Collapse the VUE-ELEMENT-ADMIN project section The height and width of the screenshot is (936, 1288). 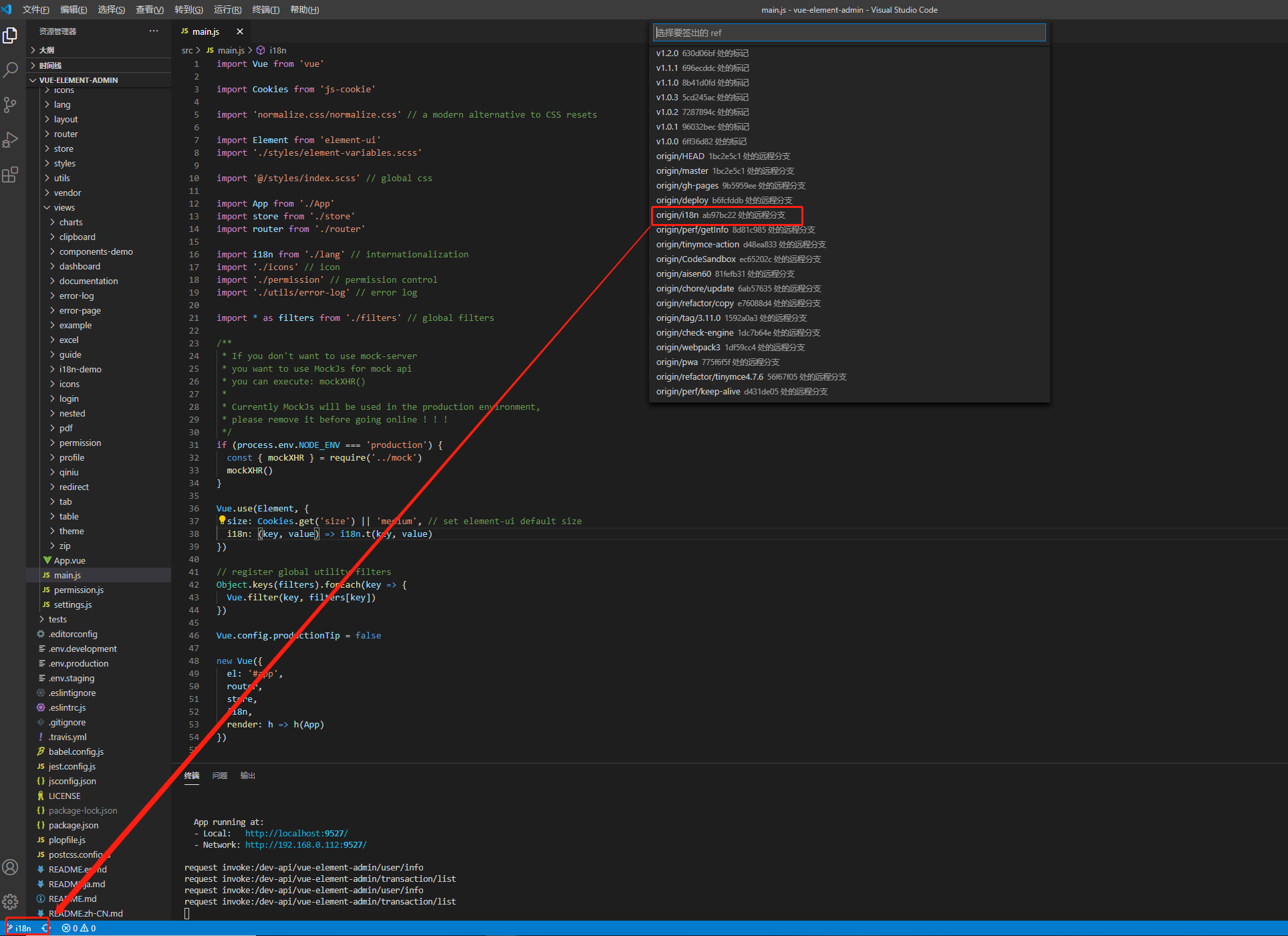[x=78, y=80]
